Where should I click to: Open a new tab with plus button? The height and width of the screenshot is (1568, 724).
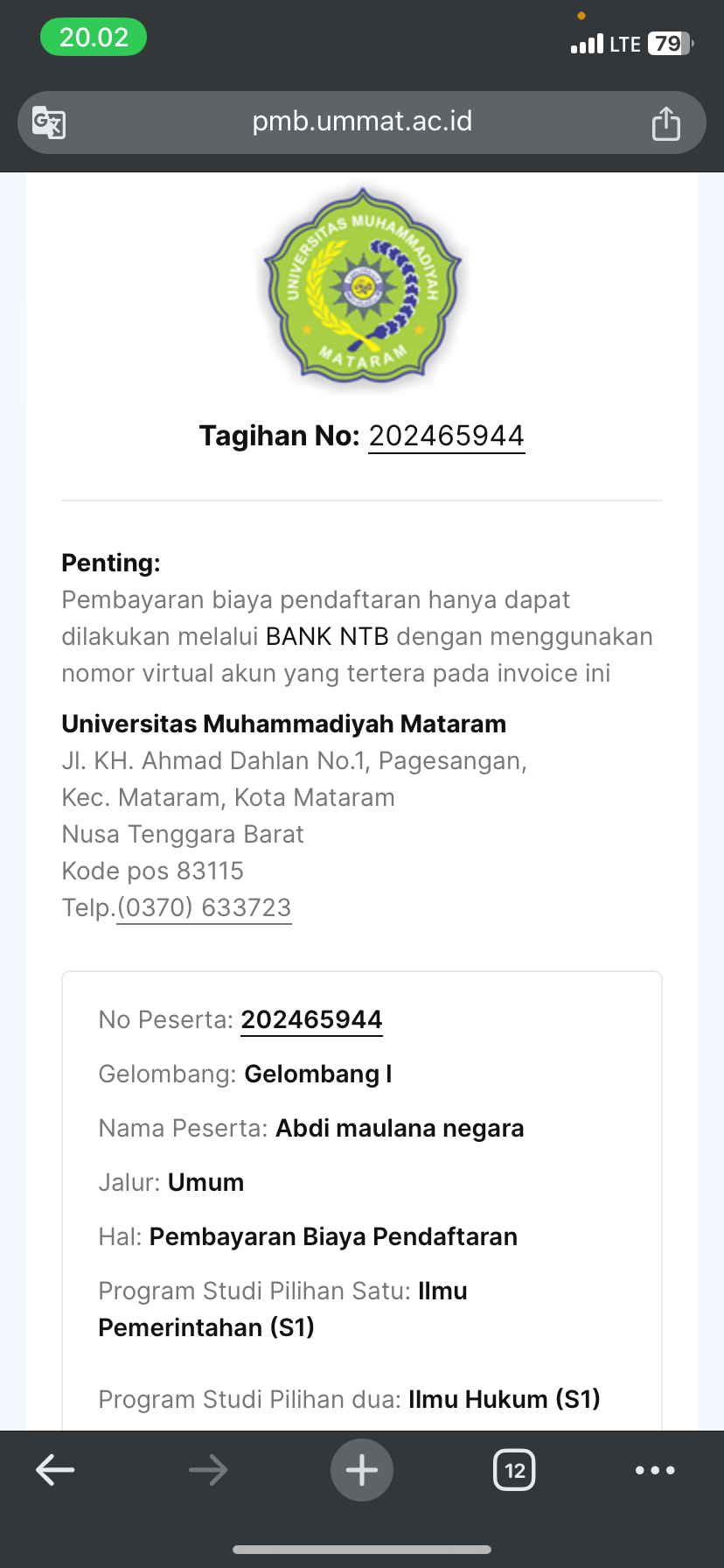[x=362, y=1470]
